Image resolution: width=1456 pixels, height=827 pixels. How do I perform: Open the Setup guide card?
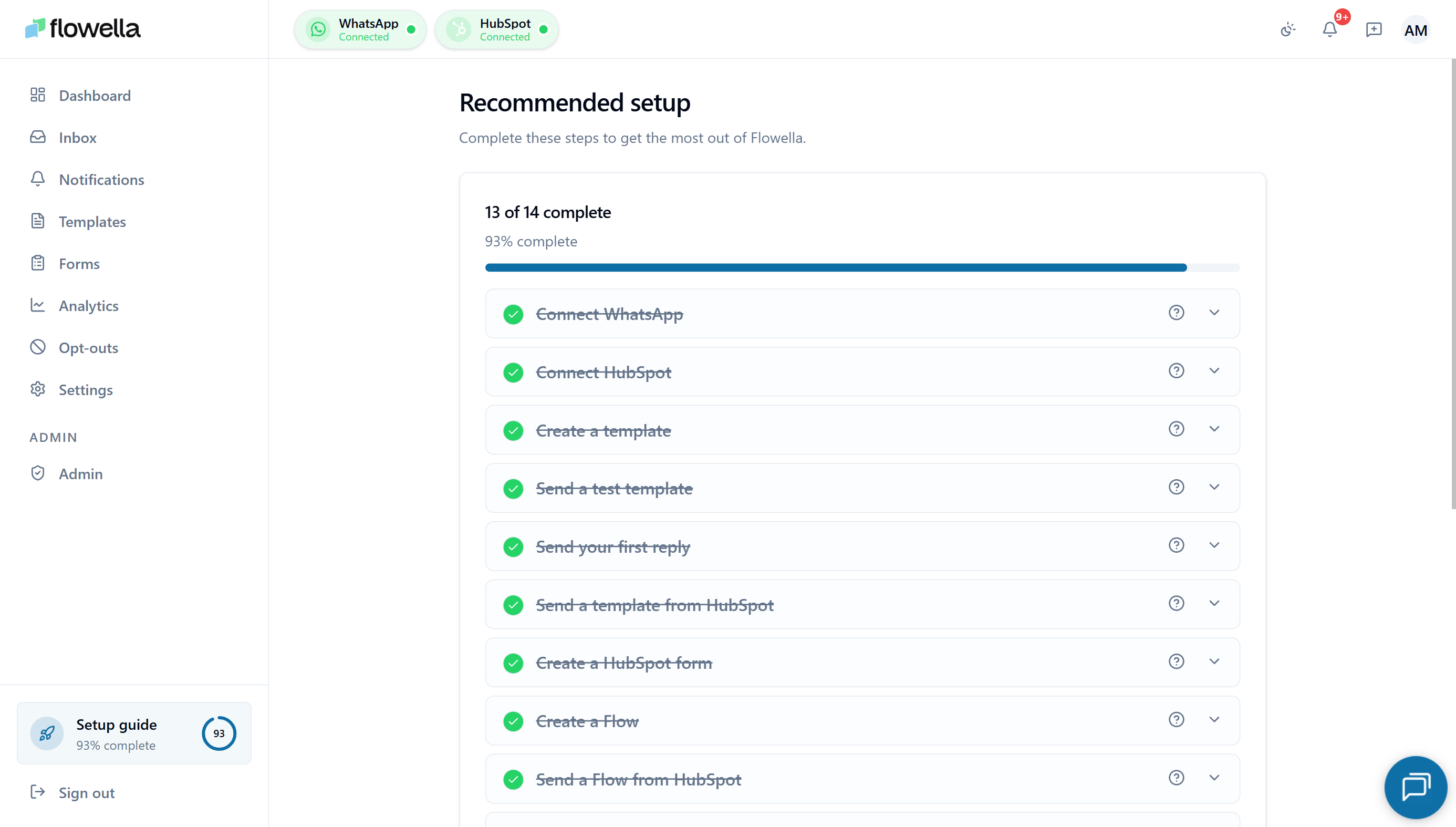point(134,733)
